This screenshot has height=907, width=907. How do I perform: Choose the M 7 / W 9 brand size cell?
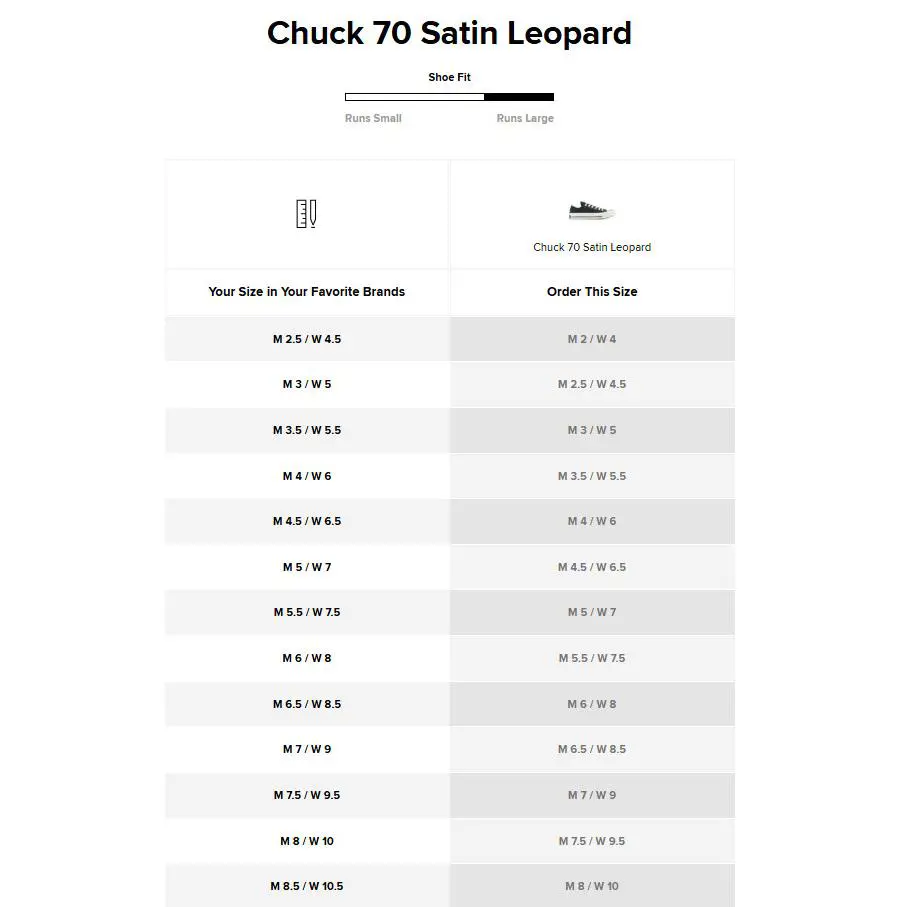point(307,749)
